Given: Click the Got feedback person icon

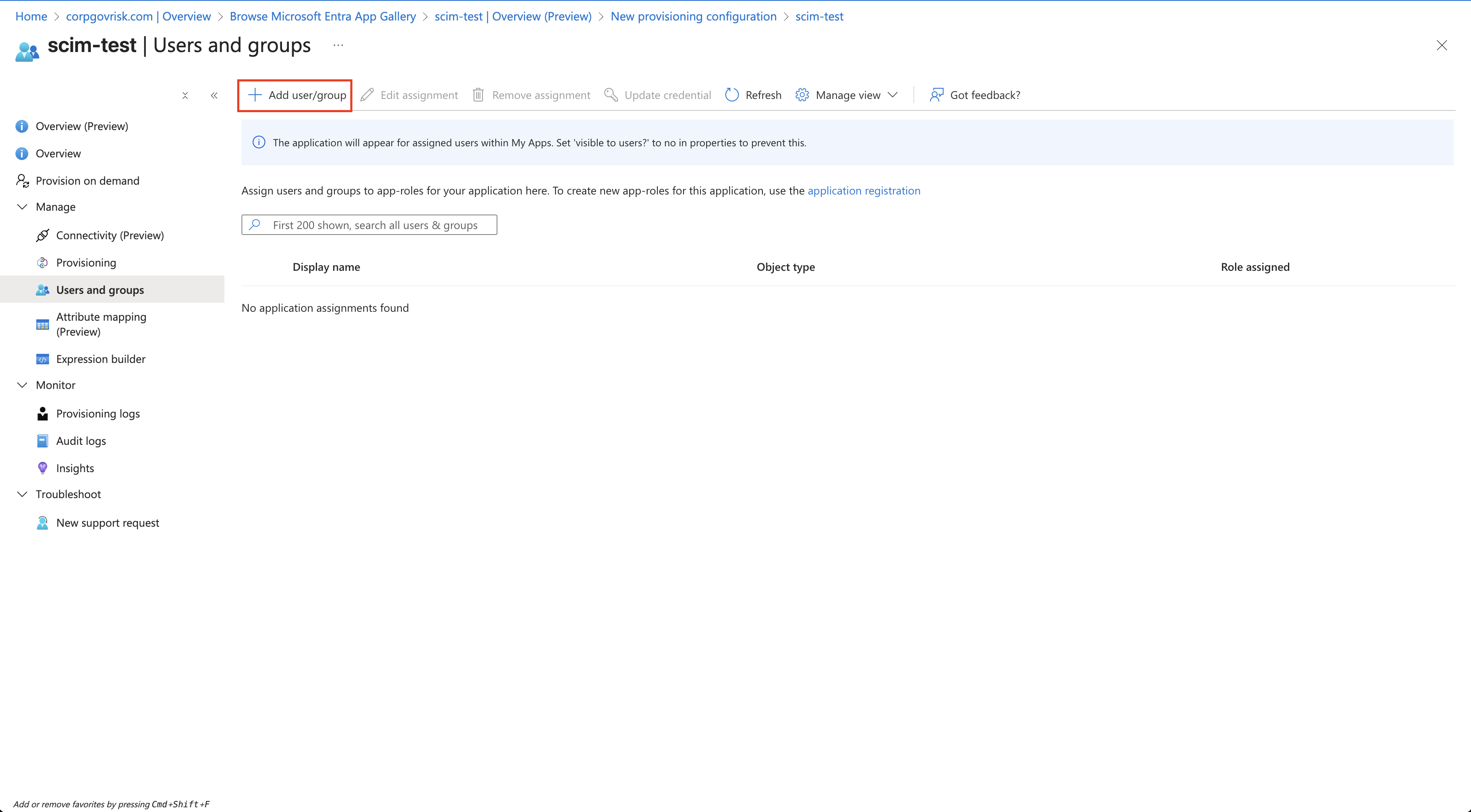Looking at the screenshot, I should tap(936, 95).
